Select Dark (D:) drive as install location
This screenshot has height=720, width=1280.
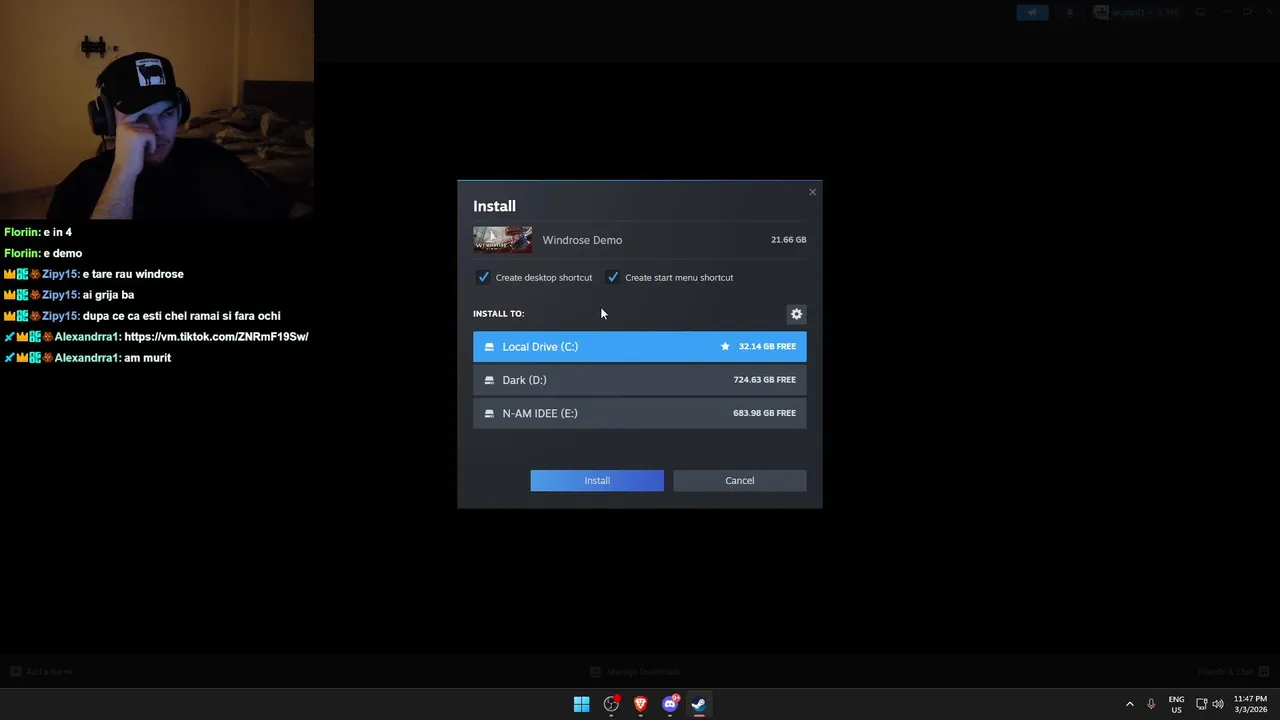pyautogui.click(x=639, y=380)
